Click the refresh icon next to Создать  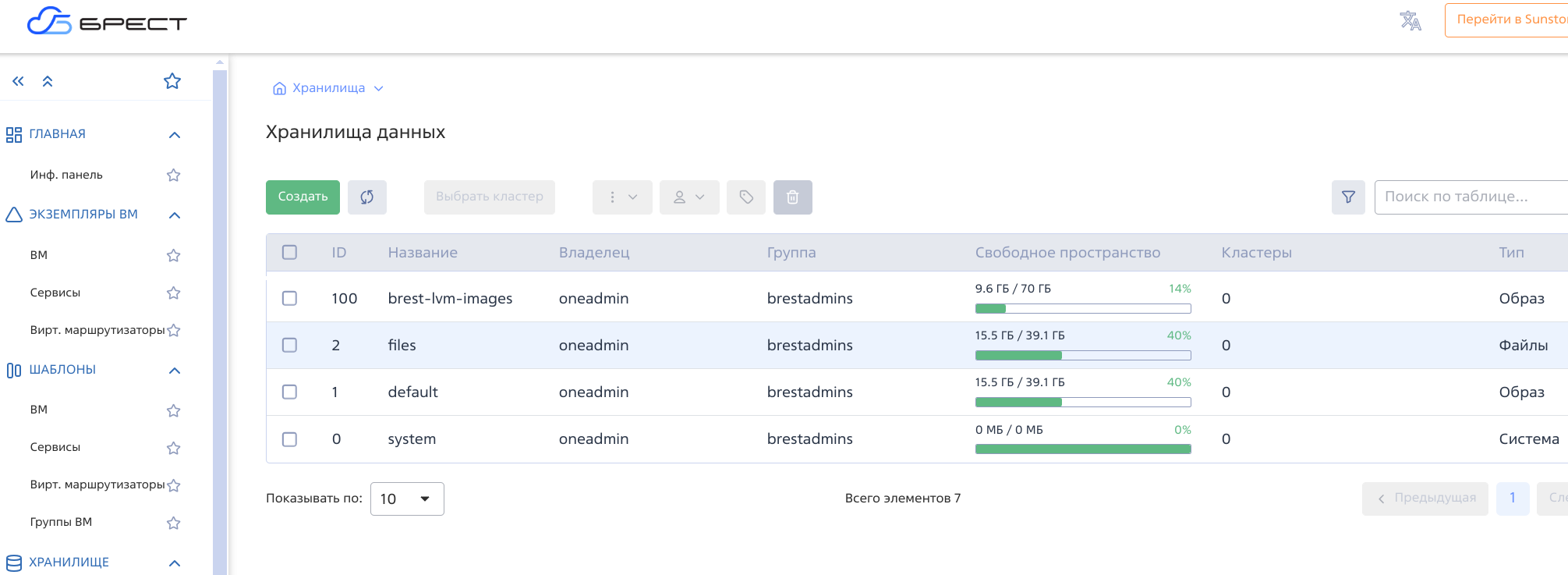click(366, 197)
